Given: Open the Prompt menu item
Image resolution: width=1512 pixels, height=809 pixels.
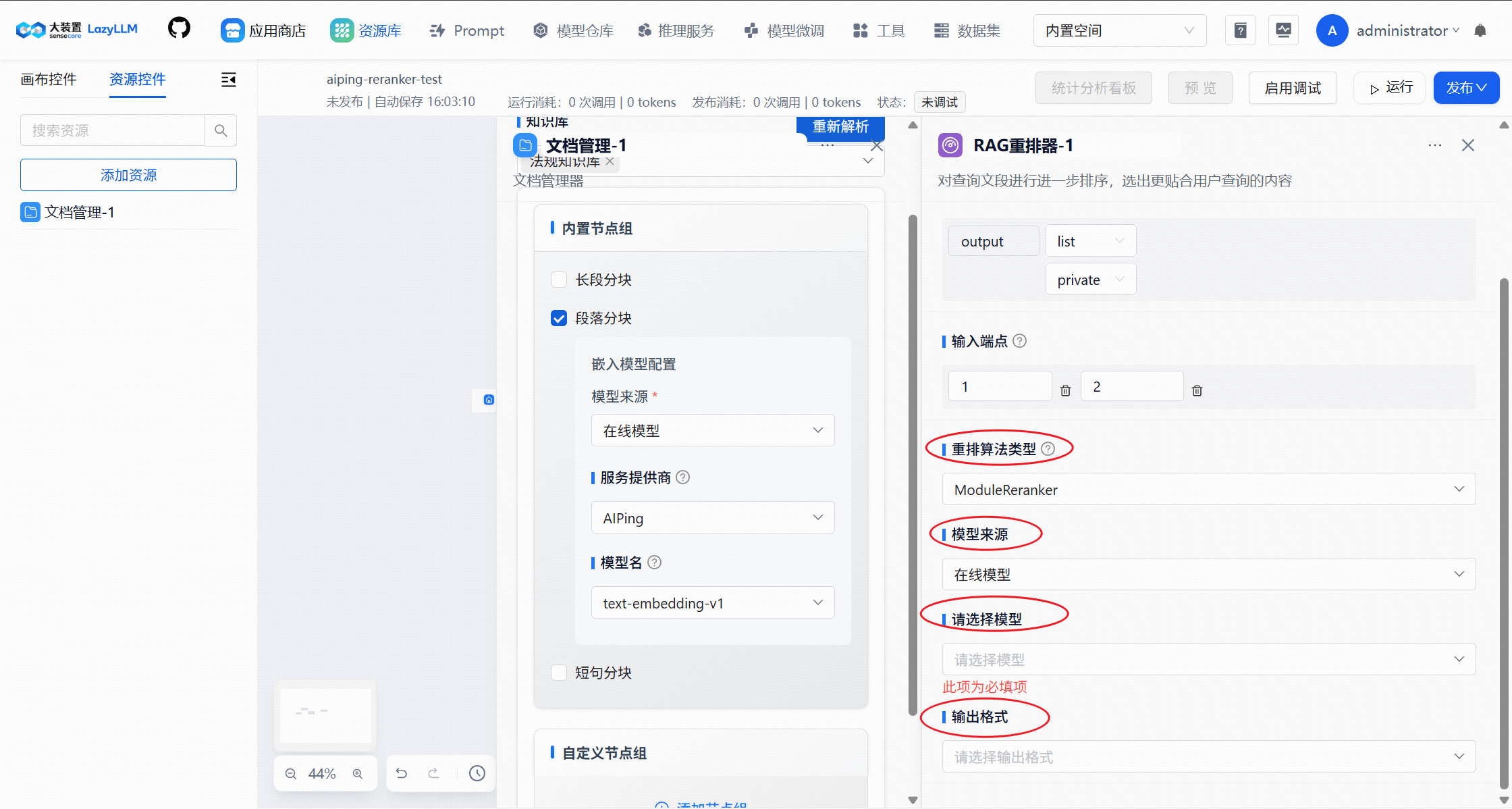Looking at the screenshot, I should click(466, 30).
